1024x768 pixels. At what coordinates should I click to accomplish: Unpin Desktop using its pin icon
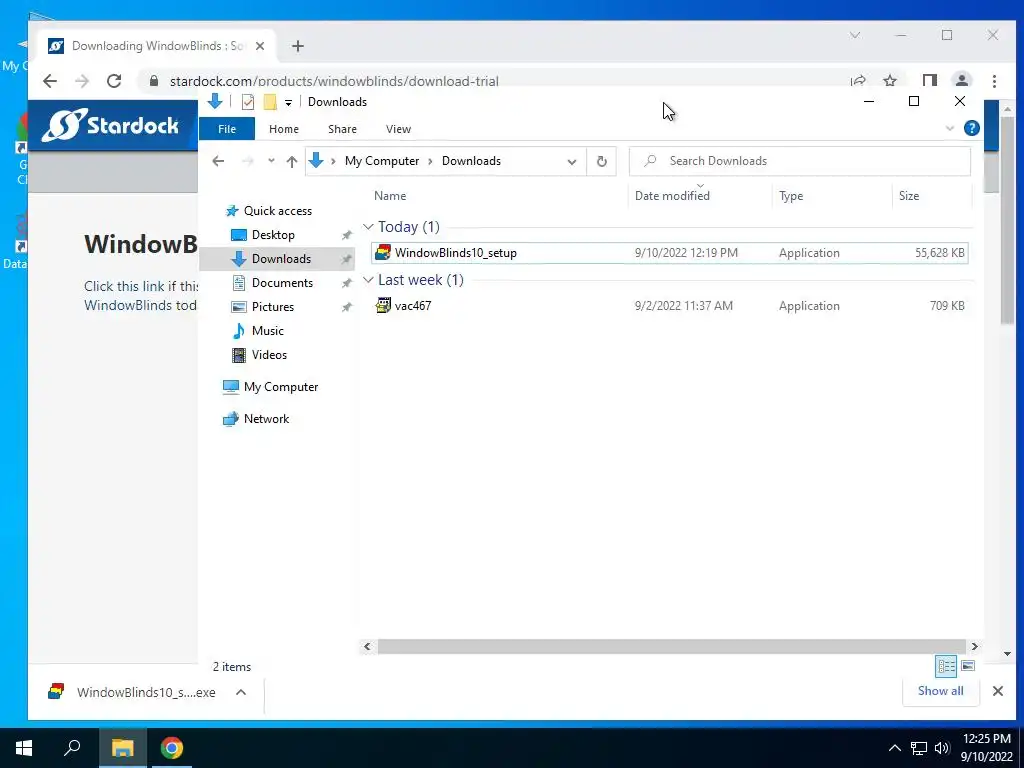pyautogui.click(x=347, y=236)
